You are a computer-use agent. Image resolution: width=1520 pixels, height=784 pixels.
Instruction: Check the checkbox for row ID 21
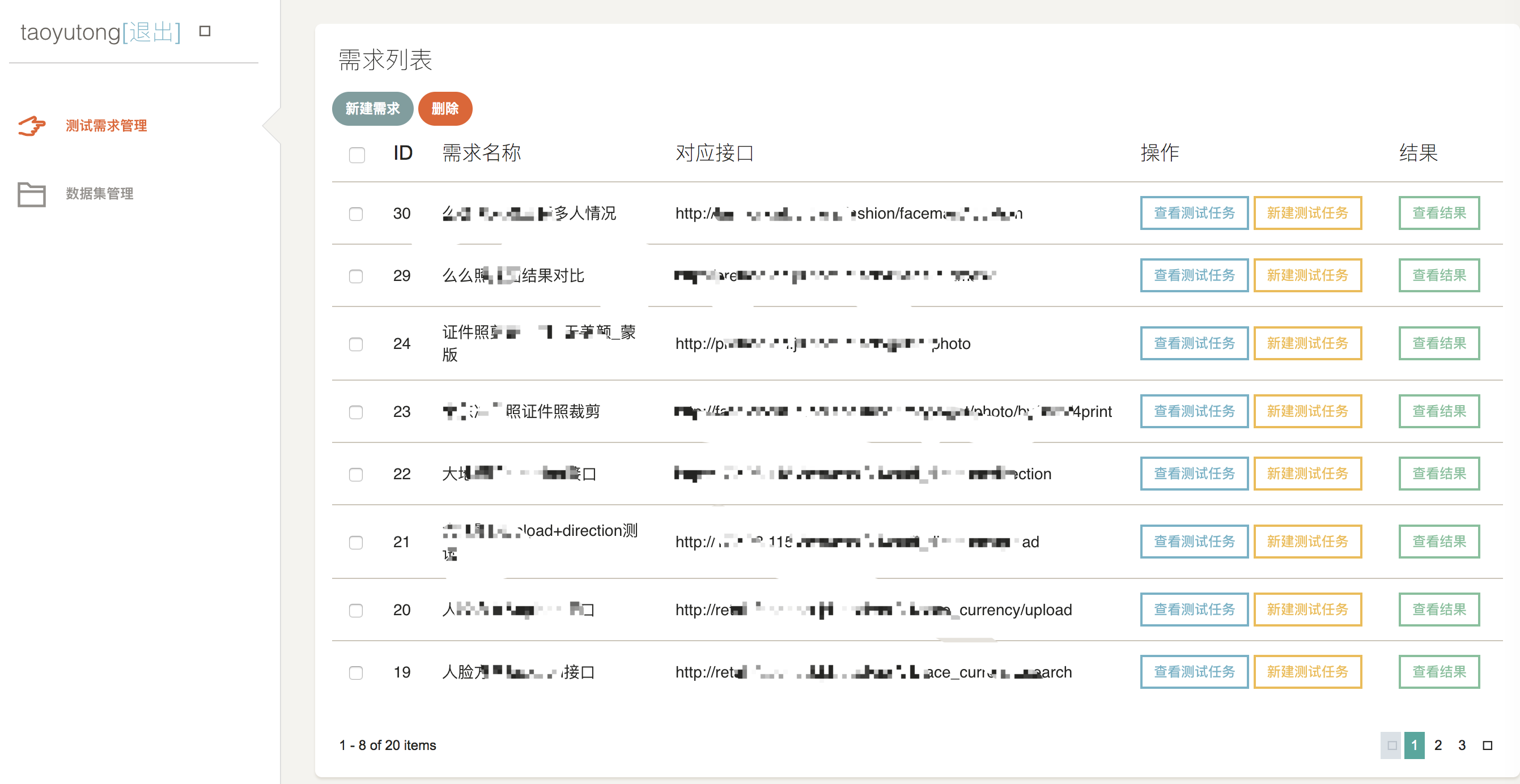pyautogui.click(x=356, y=542)
